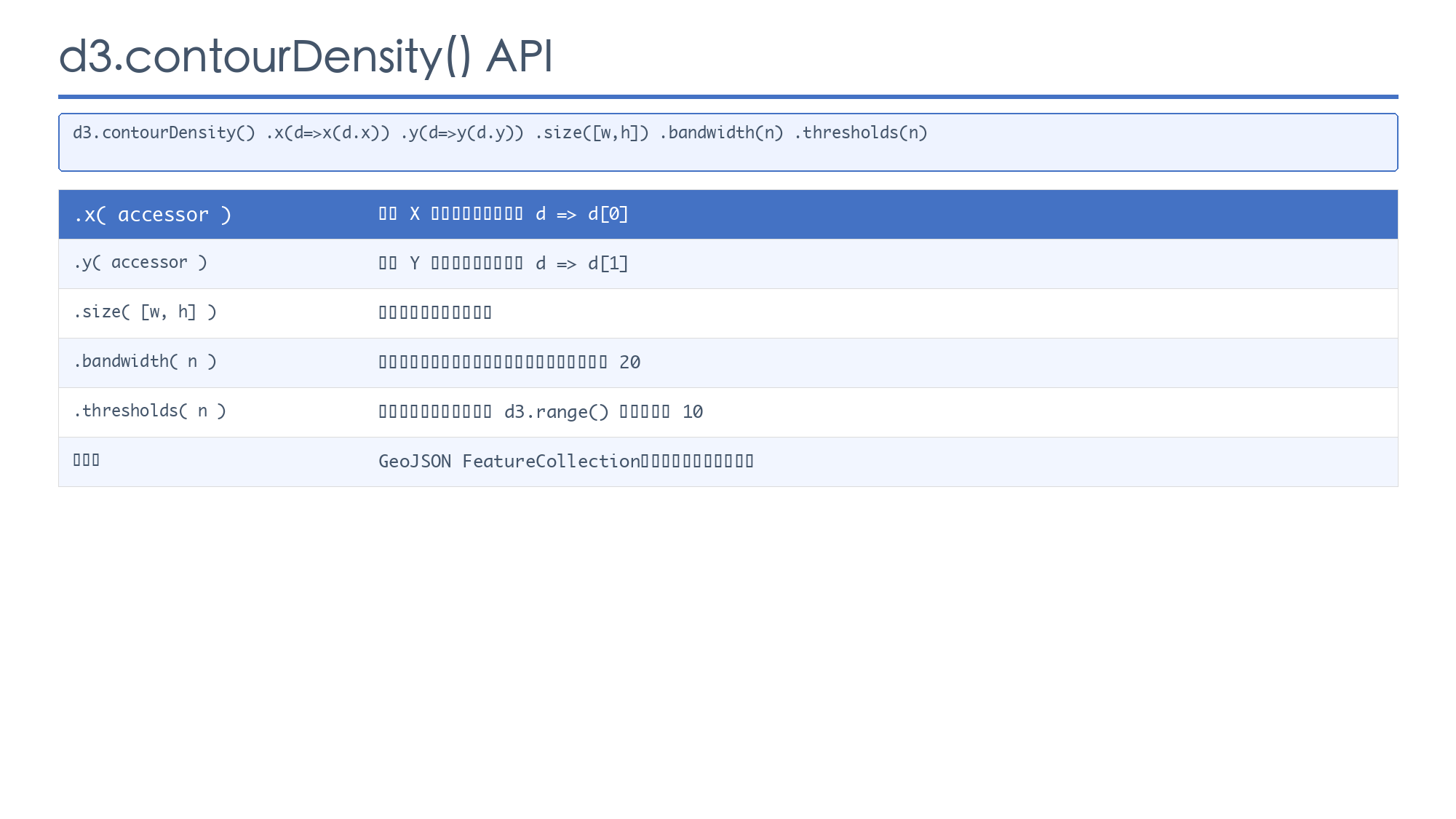
Task: Select the .y( accessor ) cell
Action: coord(211,264)
